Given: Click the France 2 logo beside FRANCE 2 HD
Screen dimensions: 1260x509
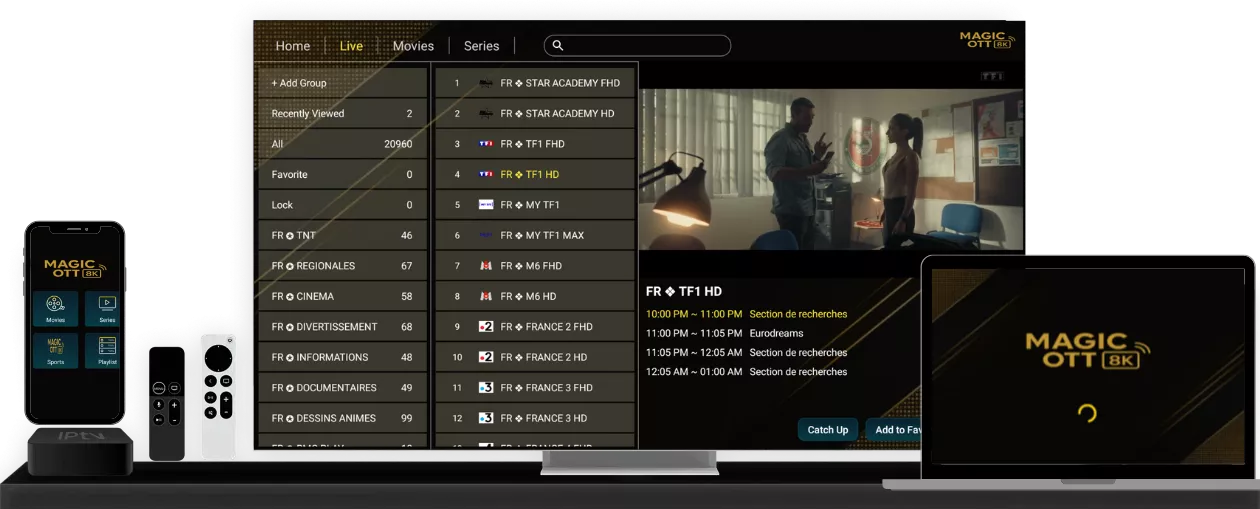Looking at the screenshot, I should pyautogui.click(x=486, y=357).
